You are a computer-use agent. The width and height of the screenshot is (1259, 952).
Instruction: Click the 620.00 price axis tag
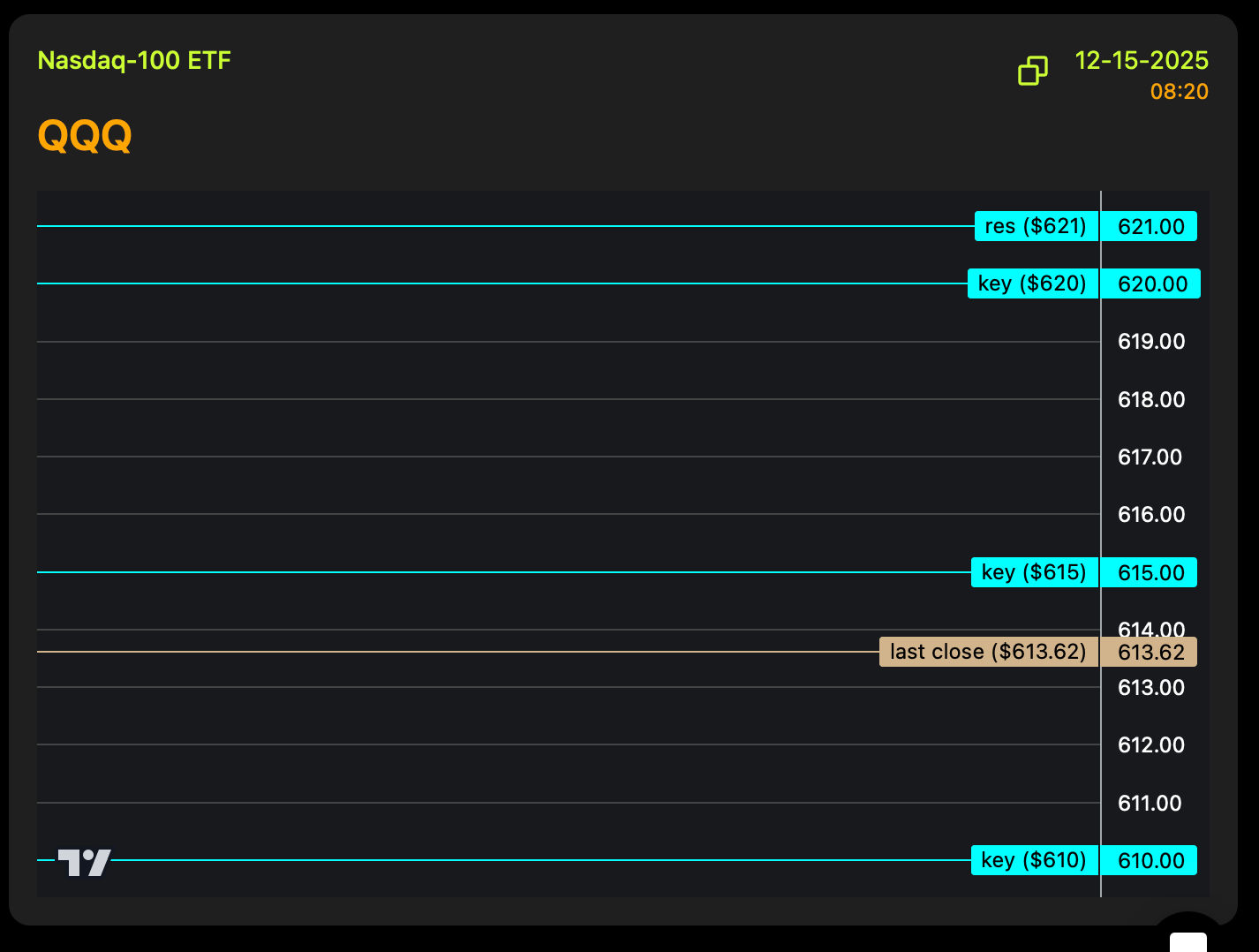click(1152, 284)
